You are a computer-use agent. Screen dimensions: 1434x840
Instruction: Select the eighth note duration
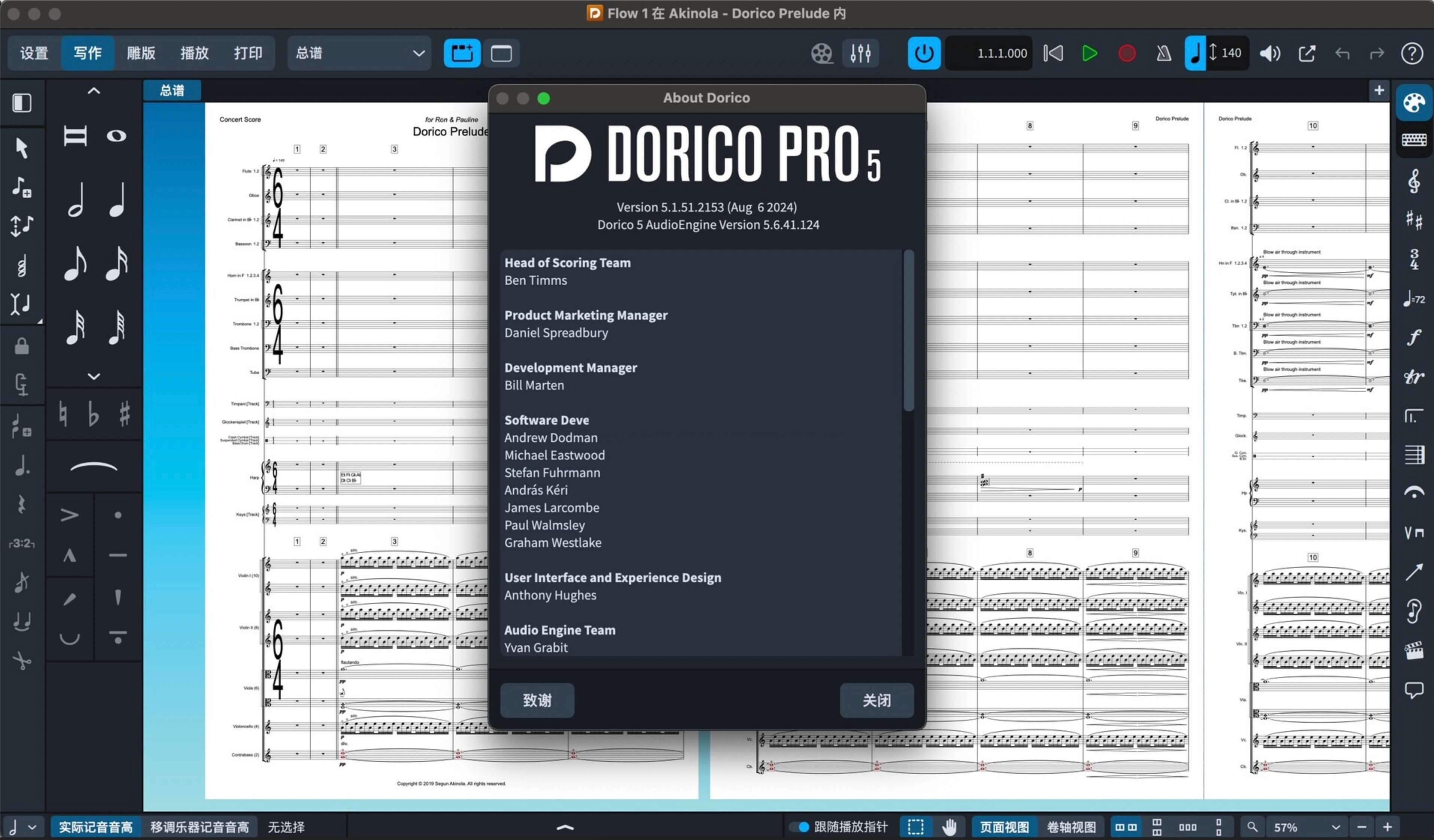tap(75, 264)
